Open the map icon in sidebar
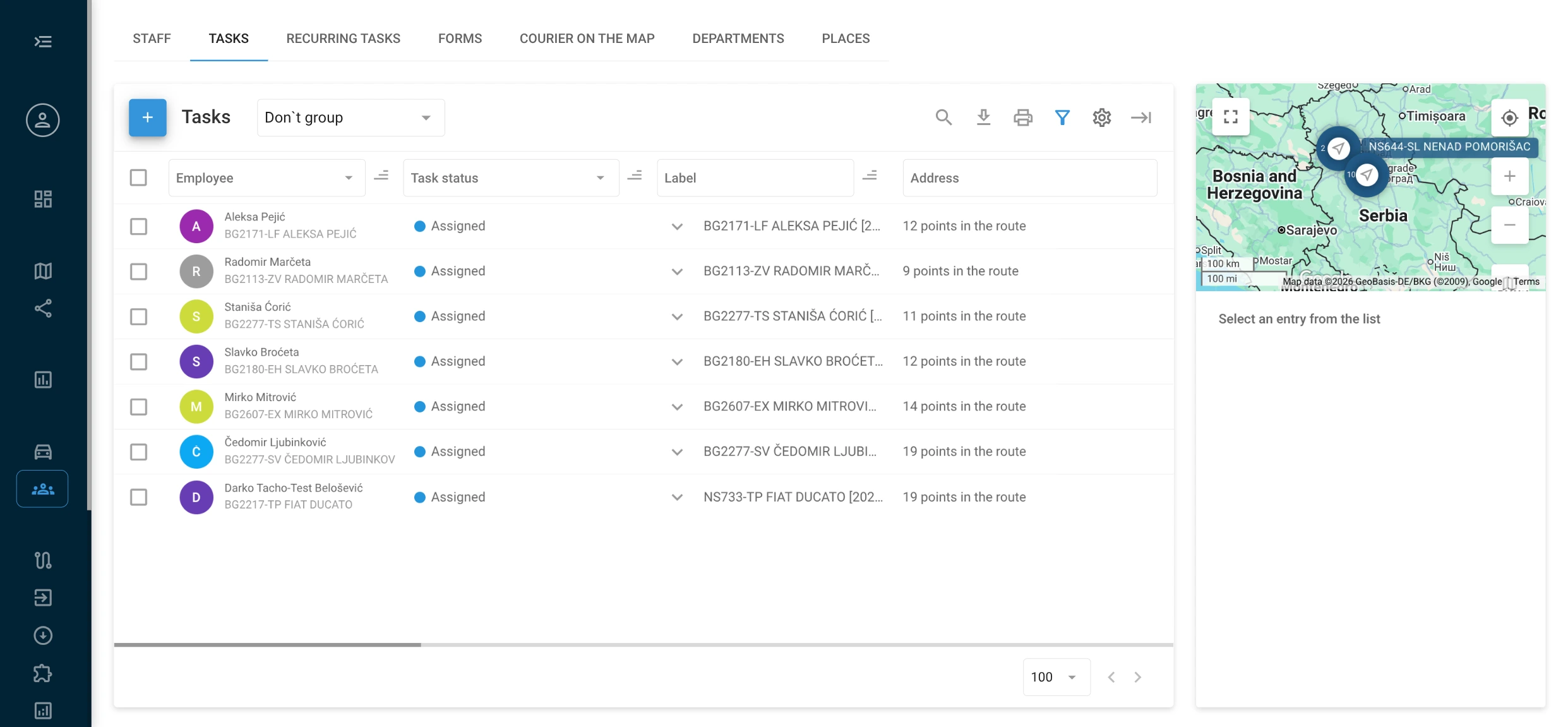Viewport: 1568px width, 727px height. [43, 271]
